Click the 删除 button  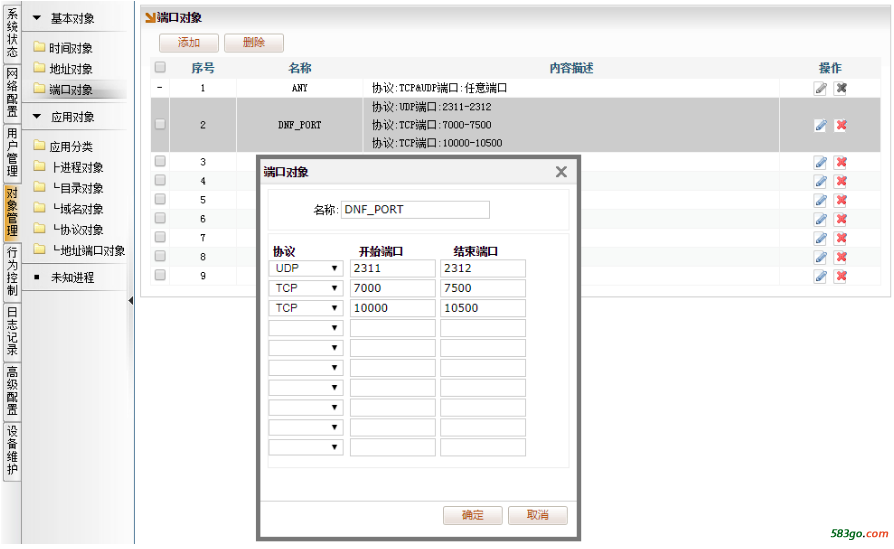tap(254, 43)
